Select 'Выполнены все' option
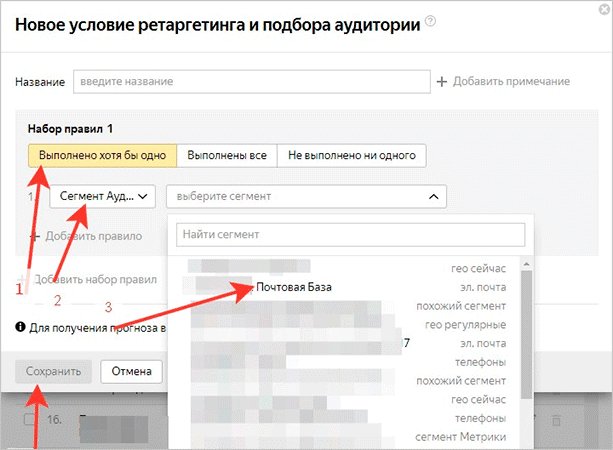This screenshot has height=450, width=613. [x=227, y=156]
